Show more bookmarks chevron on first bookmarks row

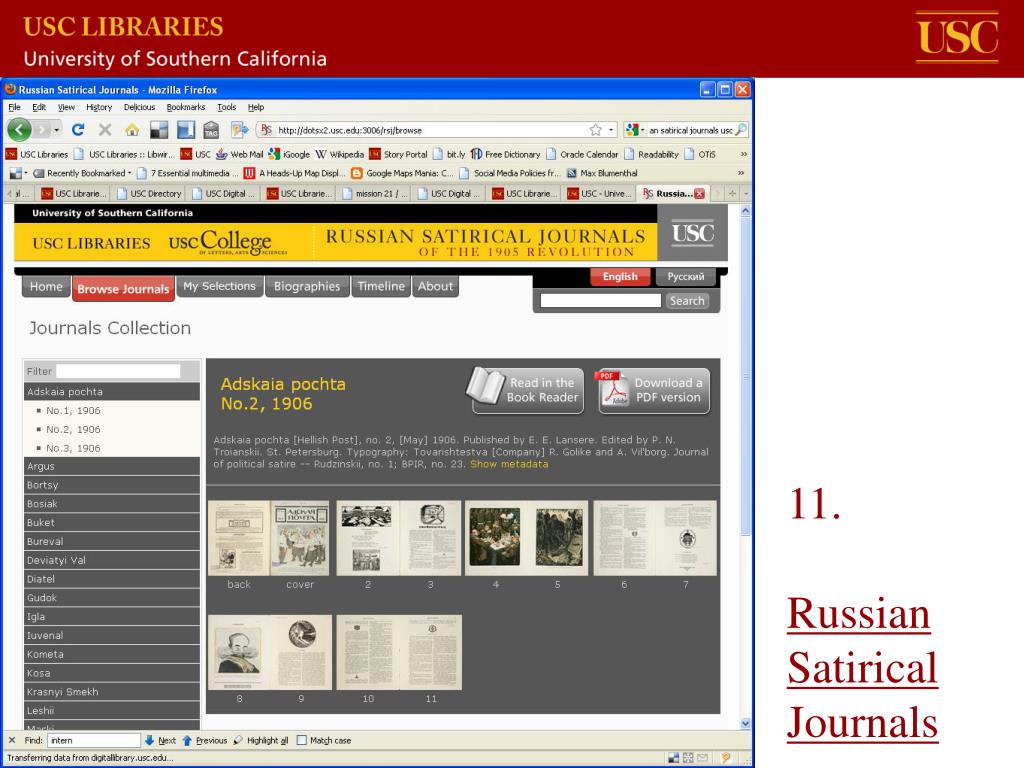pos(743,154)
